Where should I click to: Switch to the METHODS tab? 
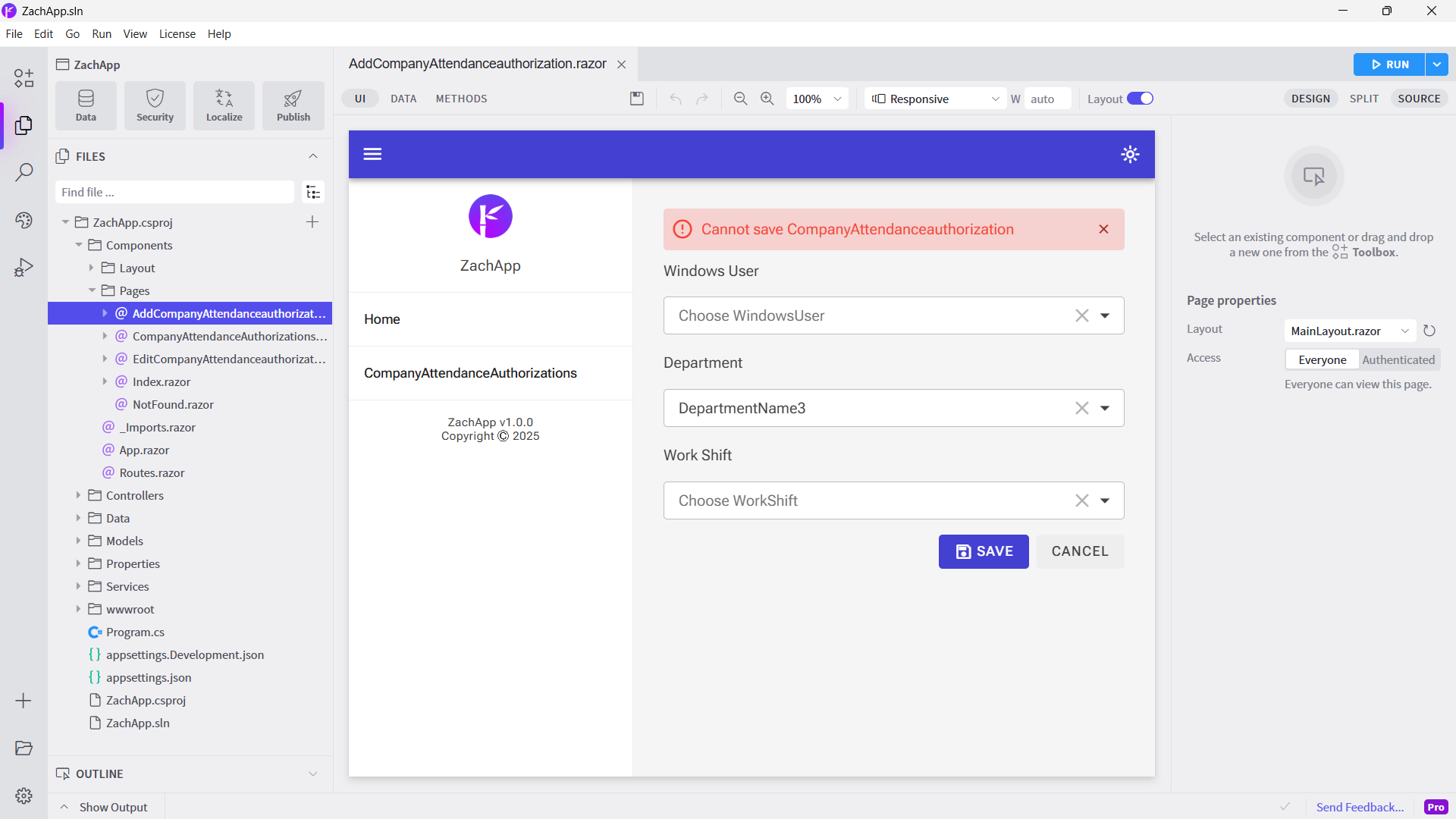coord(461,99)
